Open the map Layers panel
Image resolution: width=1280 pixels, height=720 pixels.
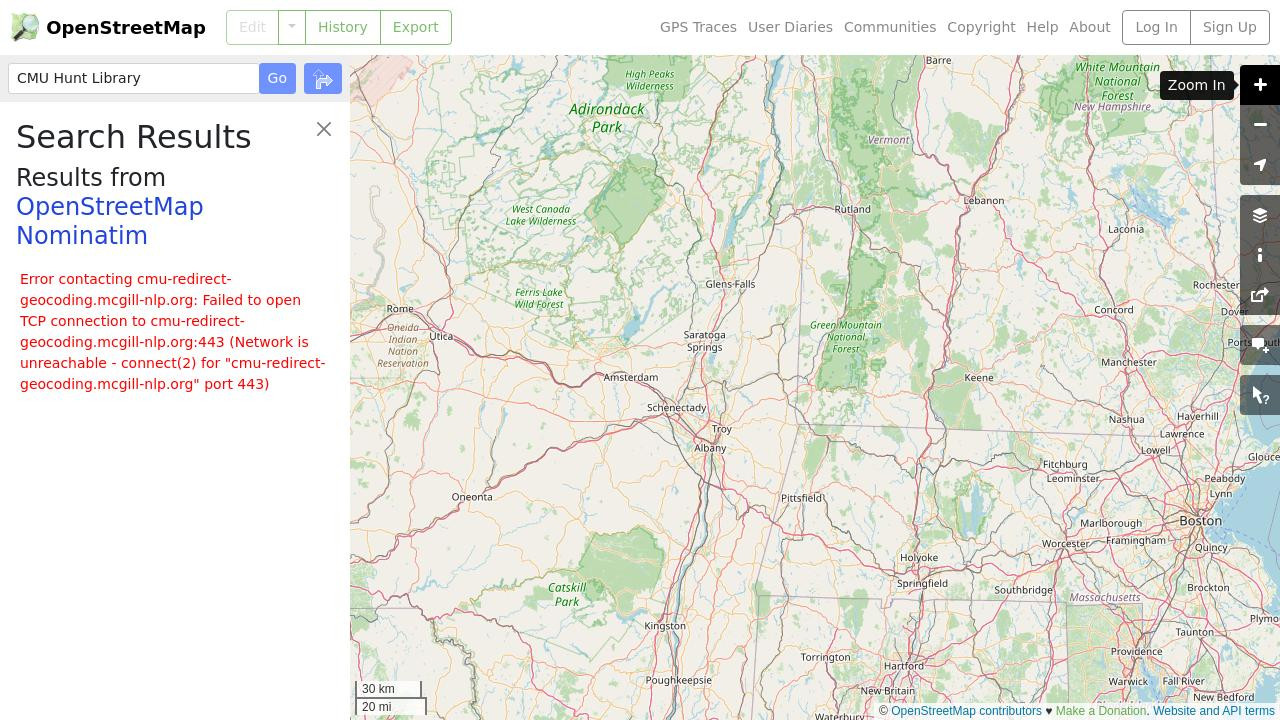point(1260,216)
